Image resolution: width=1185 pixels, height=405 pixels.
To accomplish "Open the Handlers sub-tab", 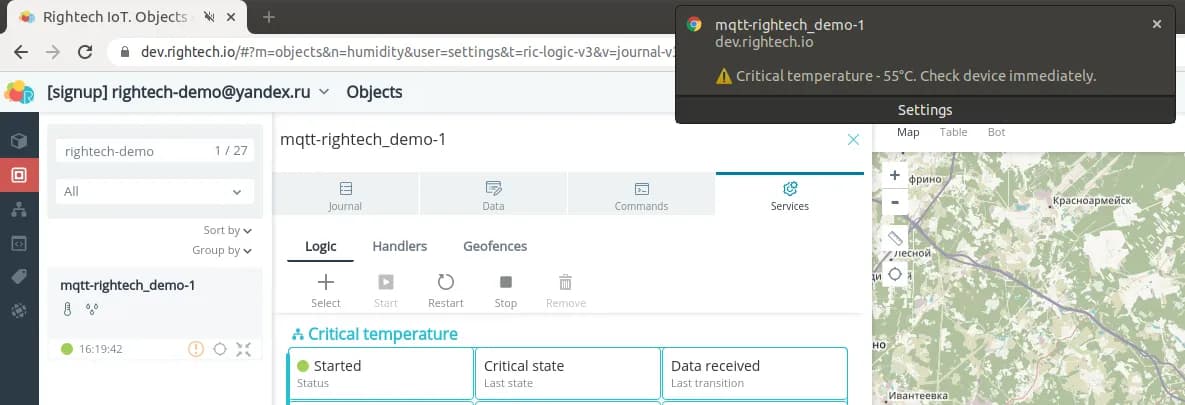I will coord(399,246).
